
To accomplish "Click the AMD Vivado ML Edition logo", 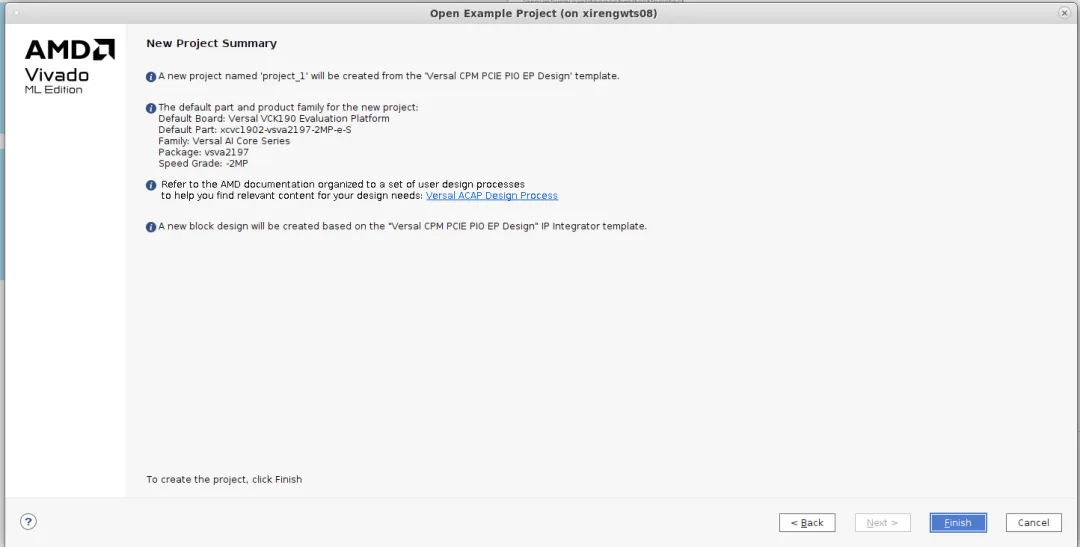I will click(x=69, y=66).
